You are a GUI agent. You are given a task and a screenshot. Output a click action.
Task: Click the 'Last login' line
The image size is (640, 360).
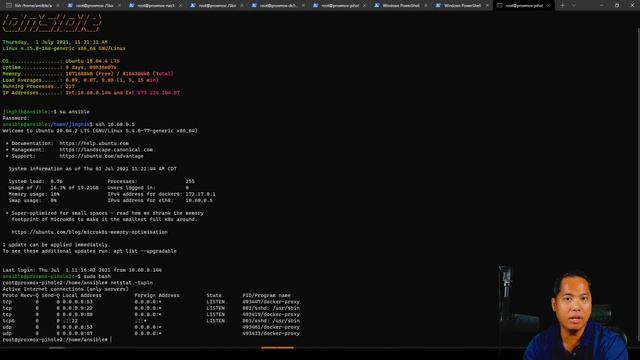pos(82,270)
